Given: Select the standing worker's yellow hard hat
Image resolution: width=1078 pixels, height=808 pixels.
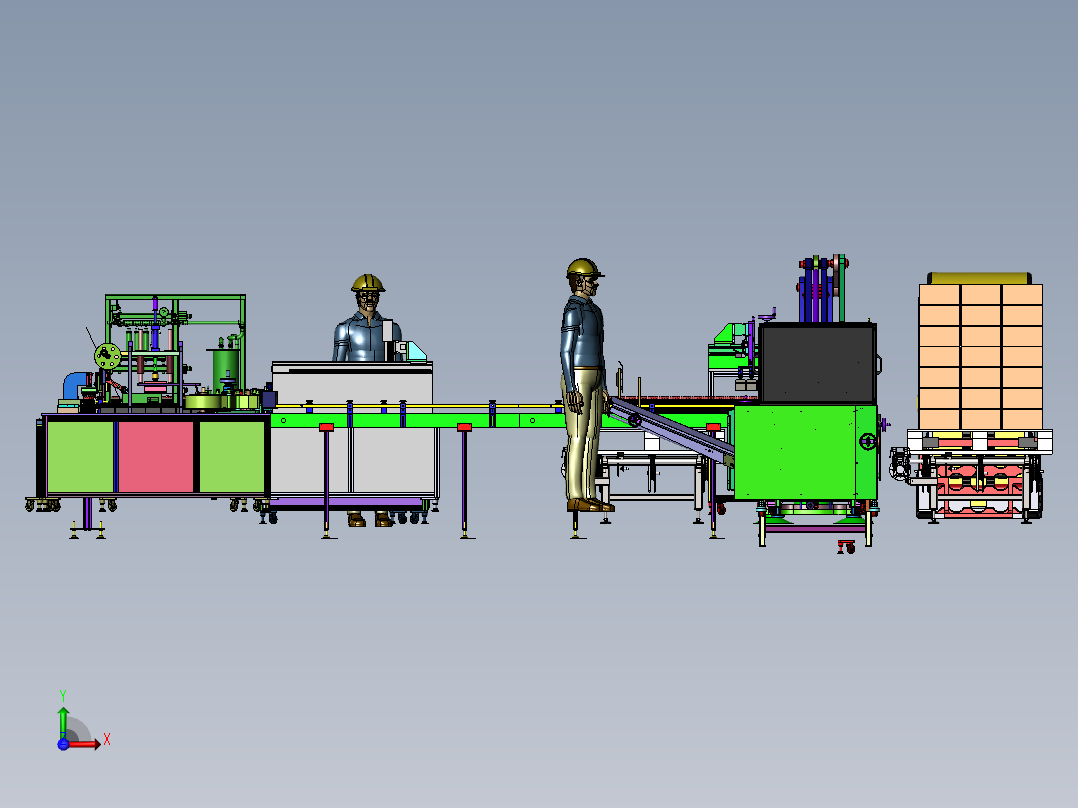Looking at the screenshot, I should [x=584, y=268].
